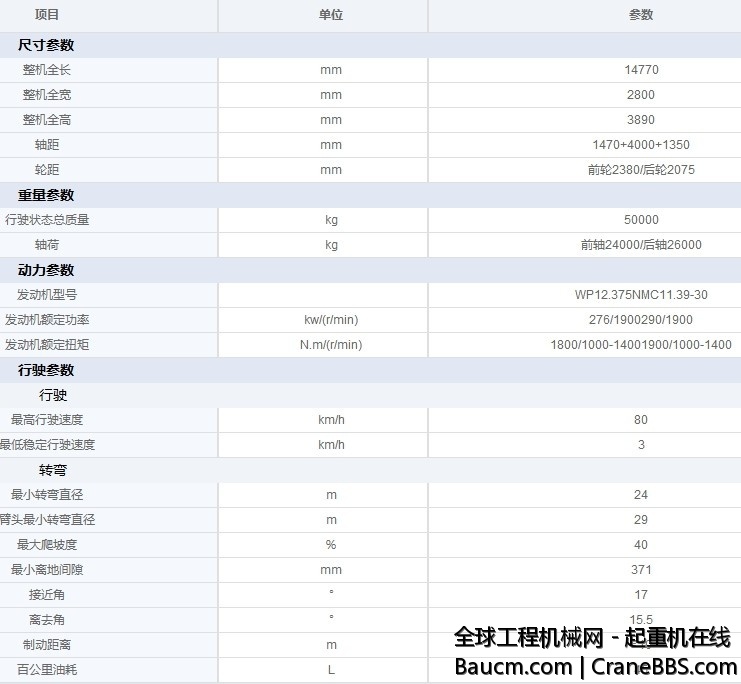Select the 转弯 subsection heading
Screen dimensions: 741x684
pyautogui.click(x=53, y=470)
